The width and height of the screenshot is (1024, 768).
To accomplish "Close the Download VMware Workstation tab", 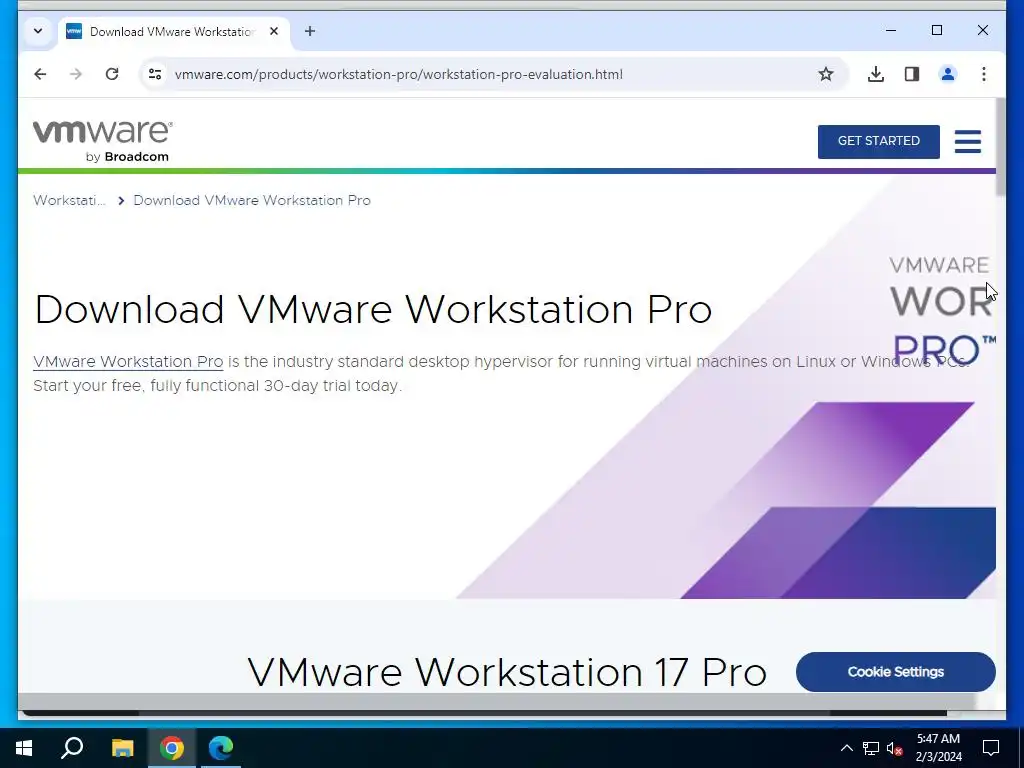I will pyautogui.click(x=274, y=31).
